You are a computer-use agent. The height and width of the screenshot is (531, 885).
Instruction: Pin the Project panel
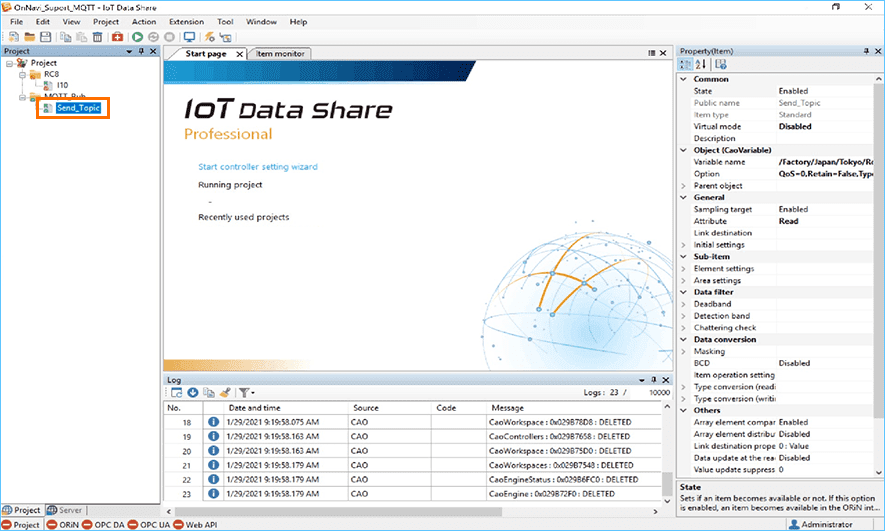click(141, 51)
